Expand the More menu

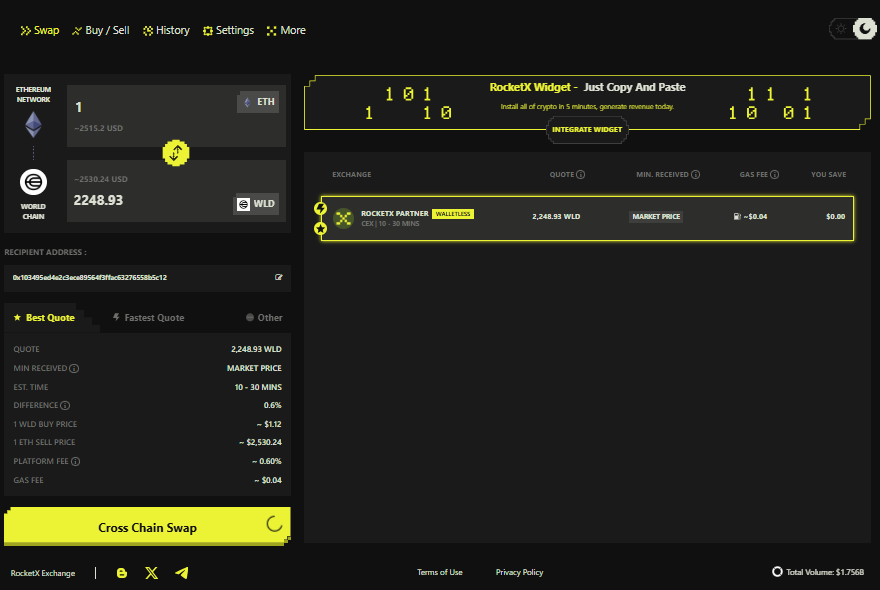click(286, 30)
